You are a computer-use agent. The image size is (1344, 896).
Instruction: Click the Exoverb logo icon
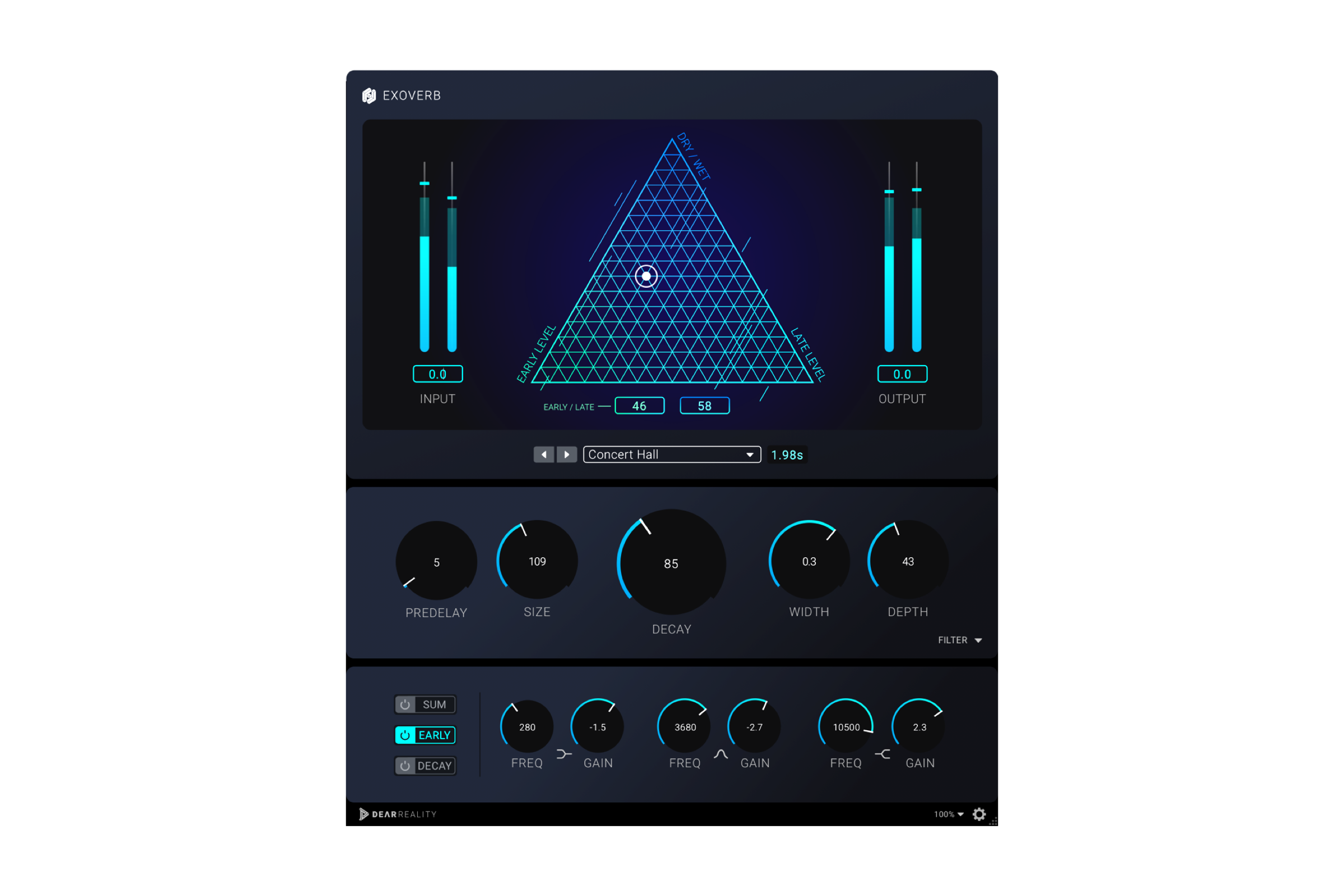(369, 95)
